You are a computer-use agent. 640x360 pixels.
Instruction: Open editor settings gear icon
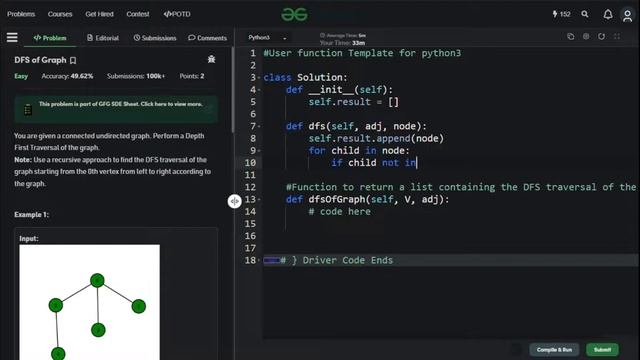tap(586, 37)
